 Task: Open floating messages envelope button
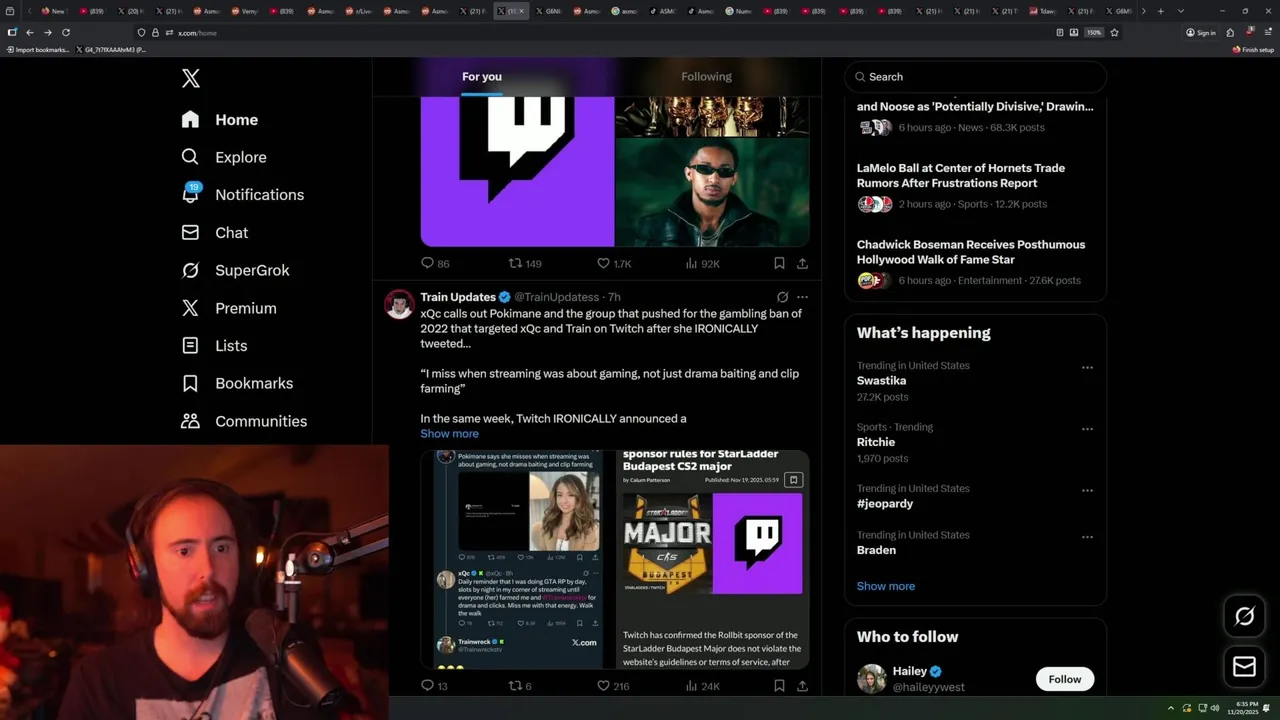tap(1244, 666)
